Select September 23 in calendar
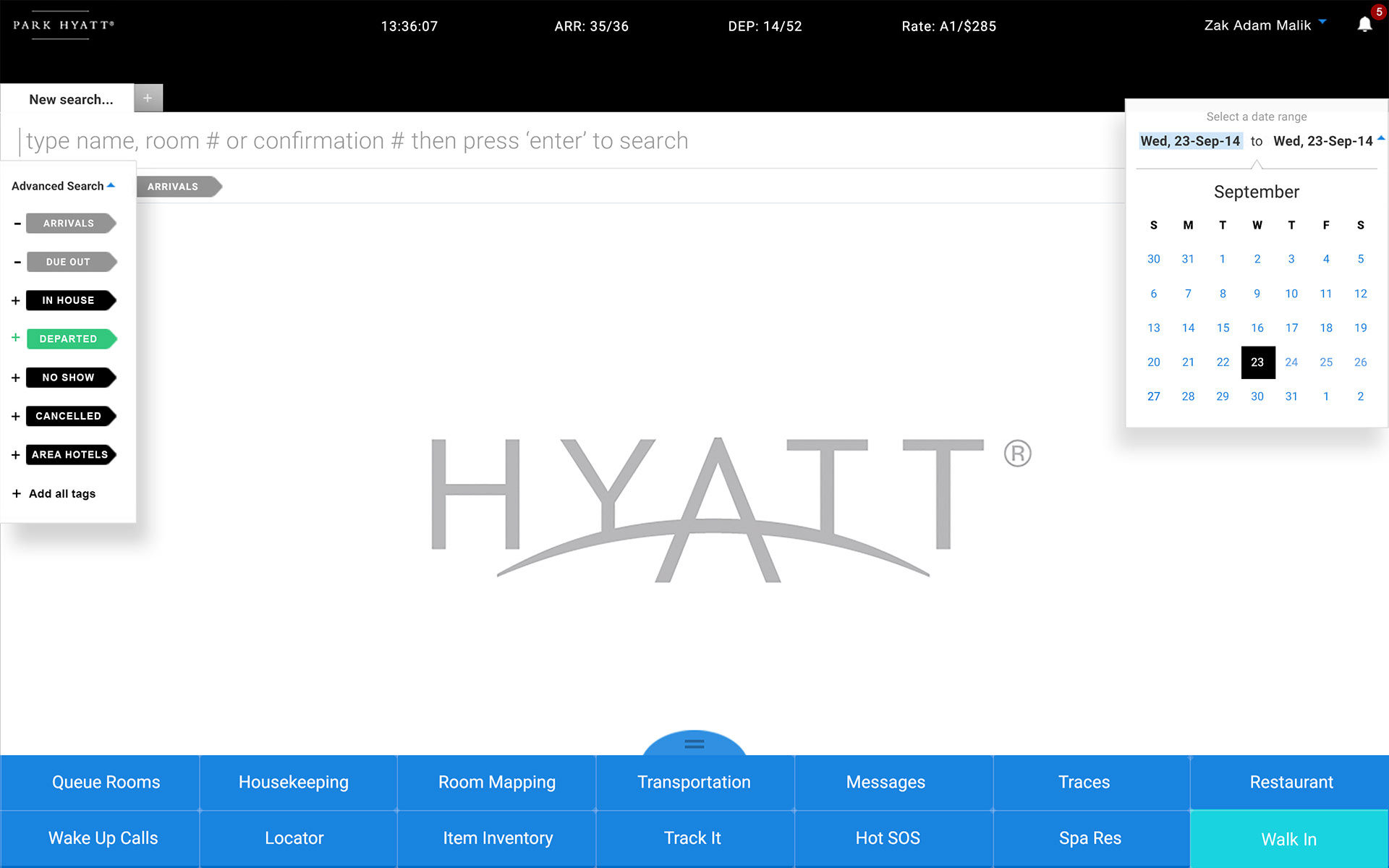Viewport: 1389px width, 868px height. pos(1257,362)
